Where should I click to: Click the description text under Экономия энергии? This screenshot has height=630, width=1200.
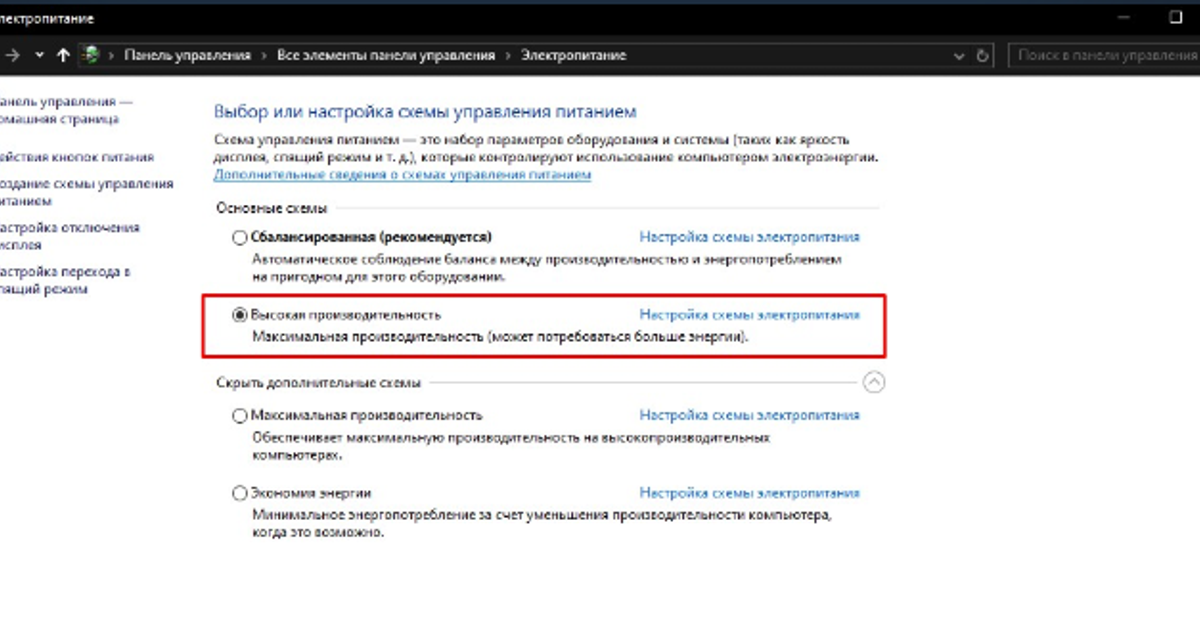pyautogui.click(x=541, y=525)
